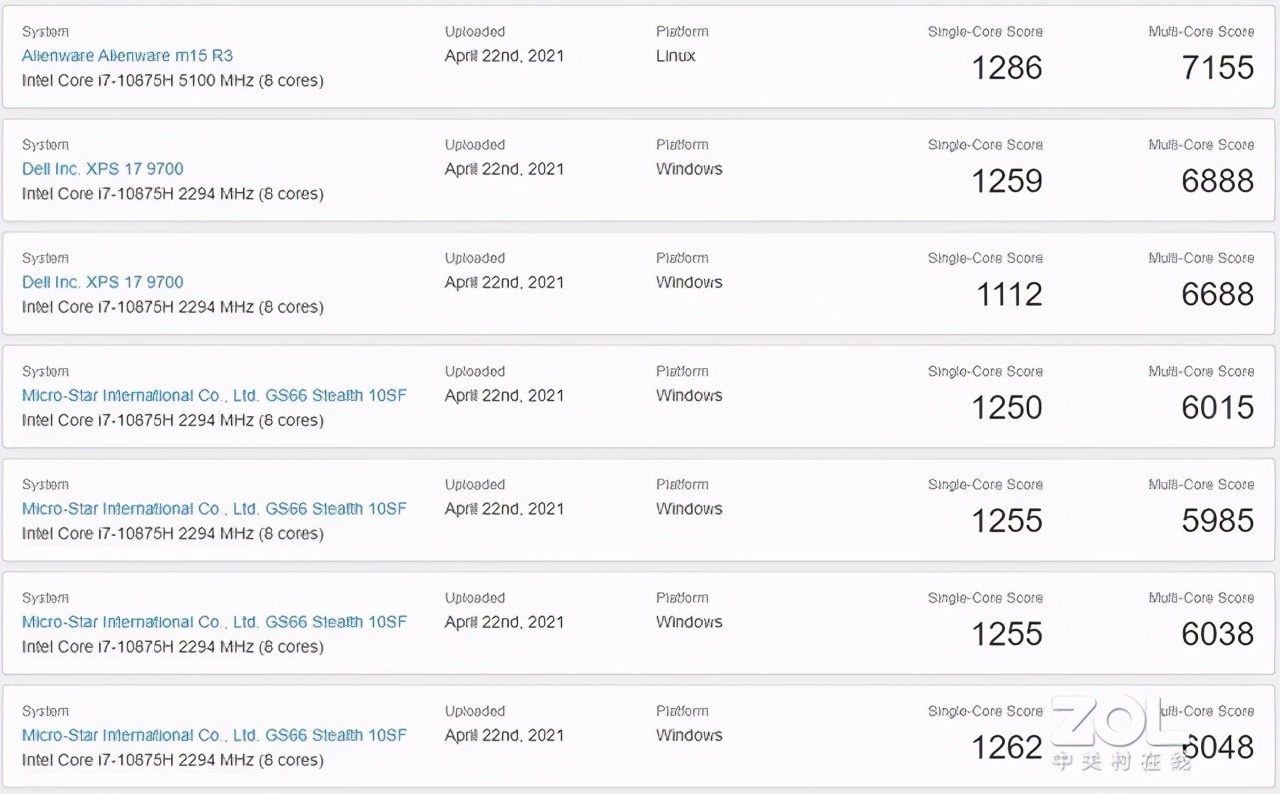Open Dell XPS 17 9700 result scoring 6688
Screen dimensions: 1280x794
click(103, 282)
